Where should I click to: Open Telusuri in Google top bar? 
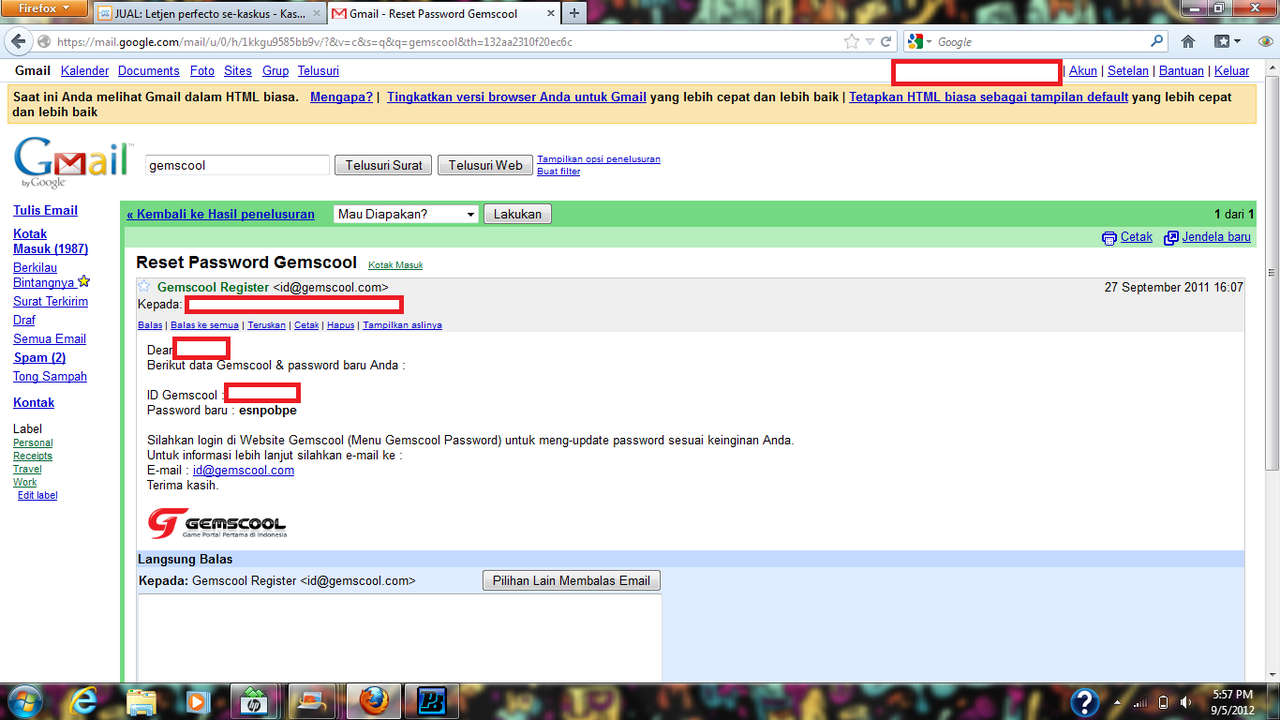pyautogui.click(x=318, y=71)
